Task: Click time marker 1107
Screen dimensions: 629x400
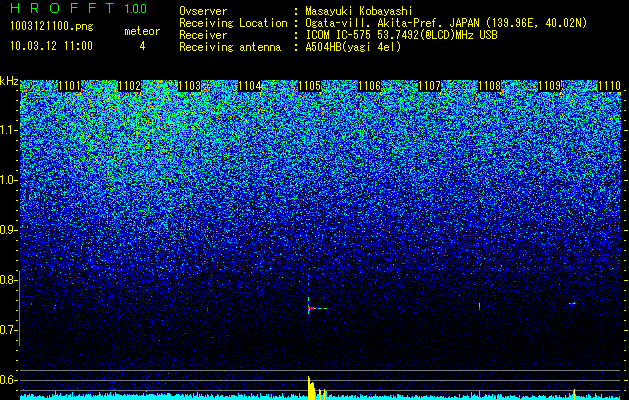Action: tap(430, 86)
